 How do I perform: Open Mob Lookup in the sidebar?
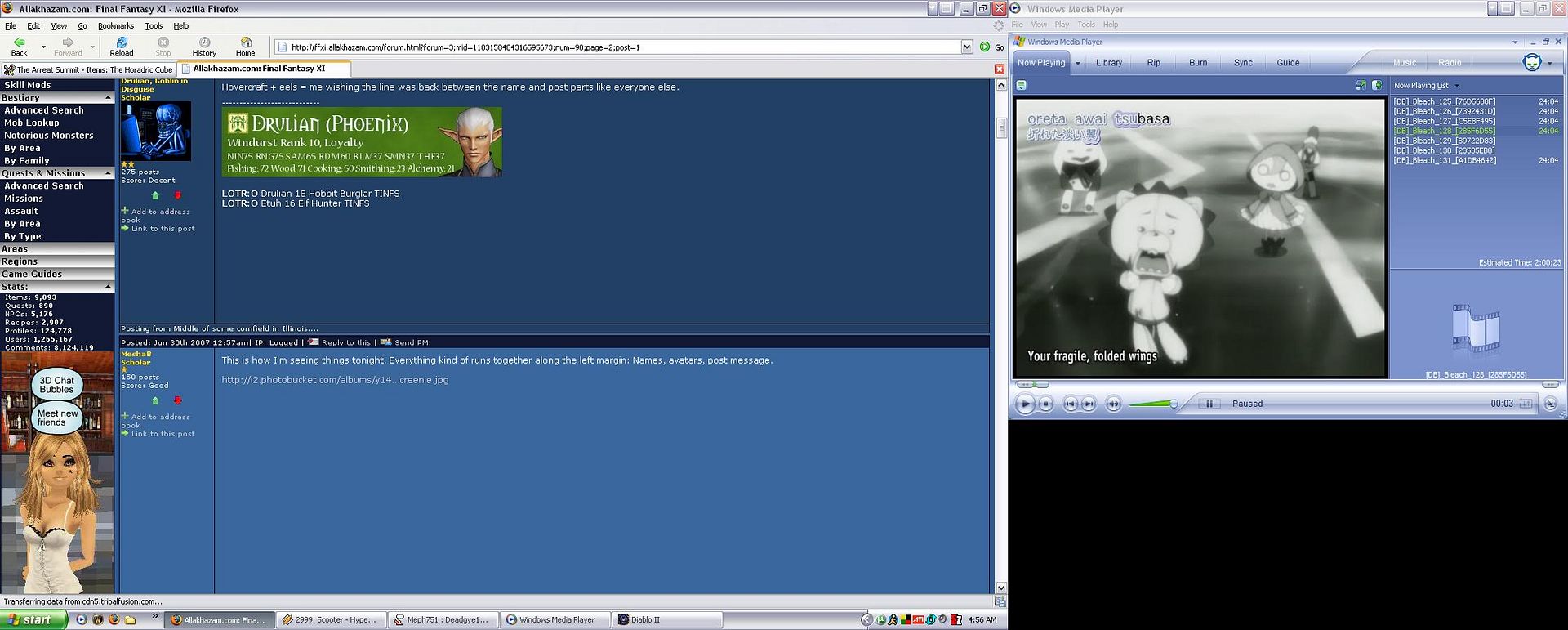click(x=32, y=123)
